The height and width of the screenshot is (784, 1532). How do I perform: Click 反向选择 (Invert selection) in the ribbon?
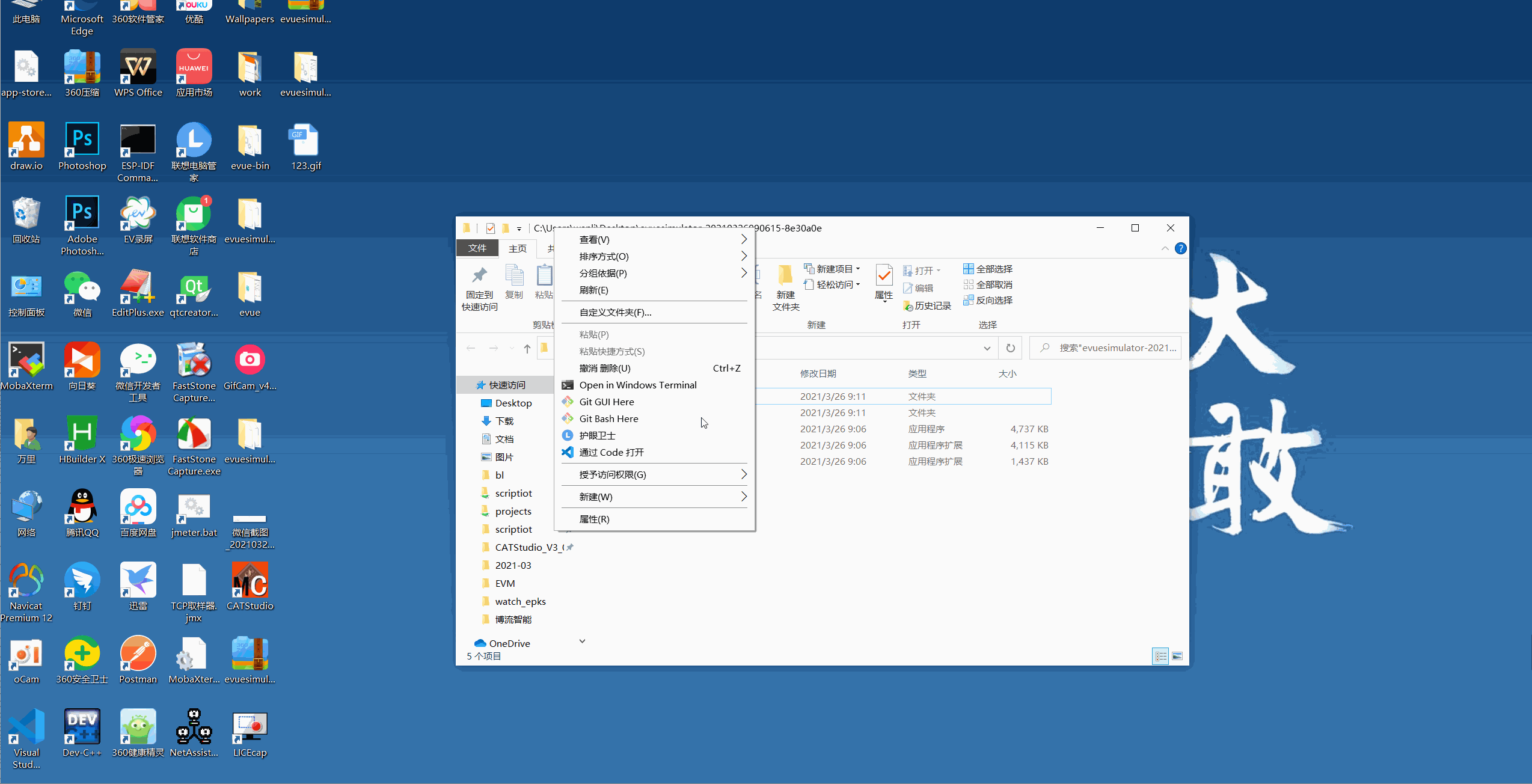coord(988,300)
